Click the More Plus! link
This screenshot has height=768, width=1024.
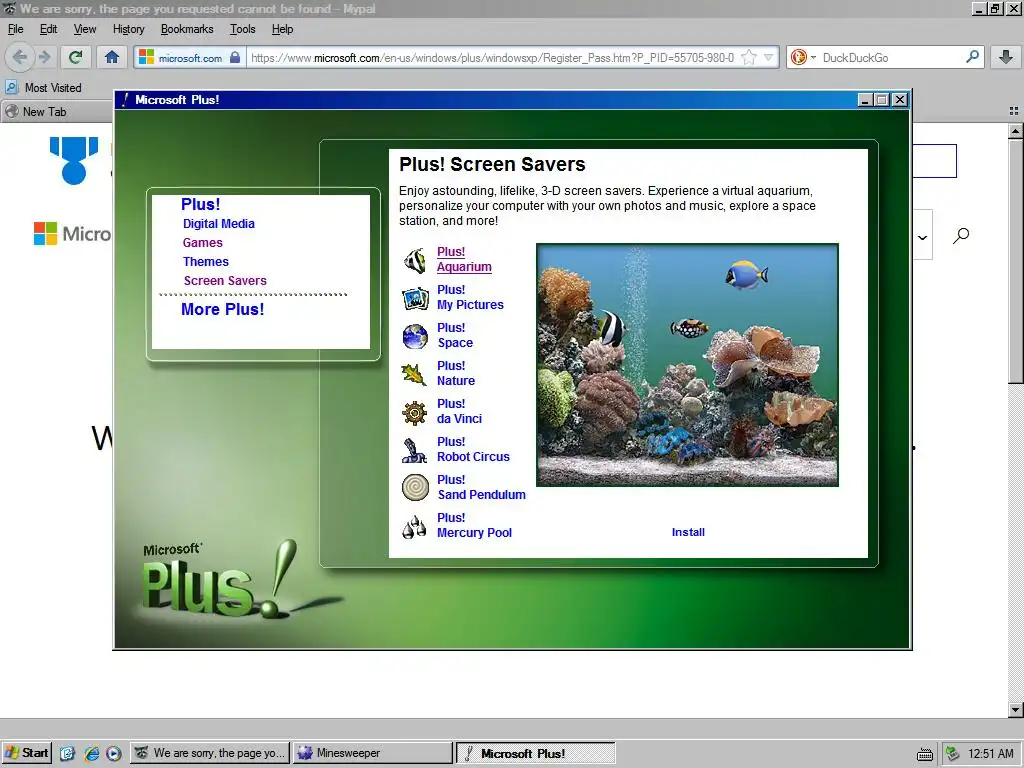[x=223, y=309]
